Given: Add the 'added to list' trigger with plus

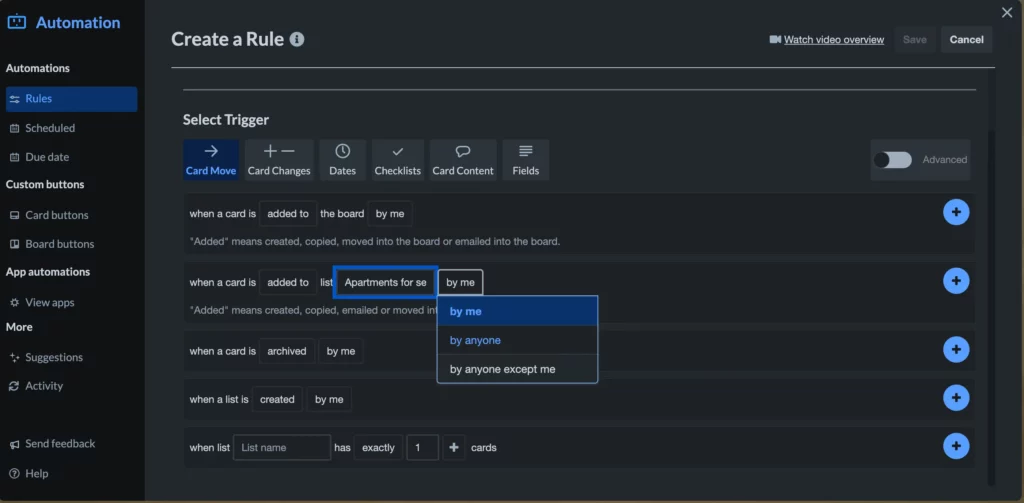Looking at the screenshot, I should click(x=956, y=281).
